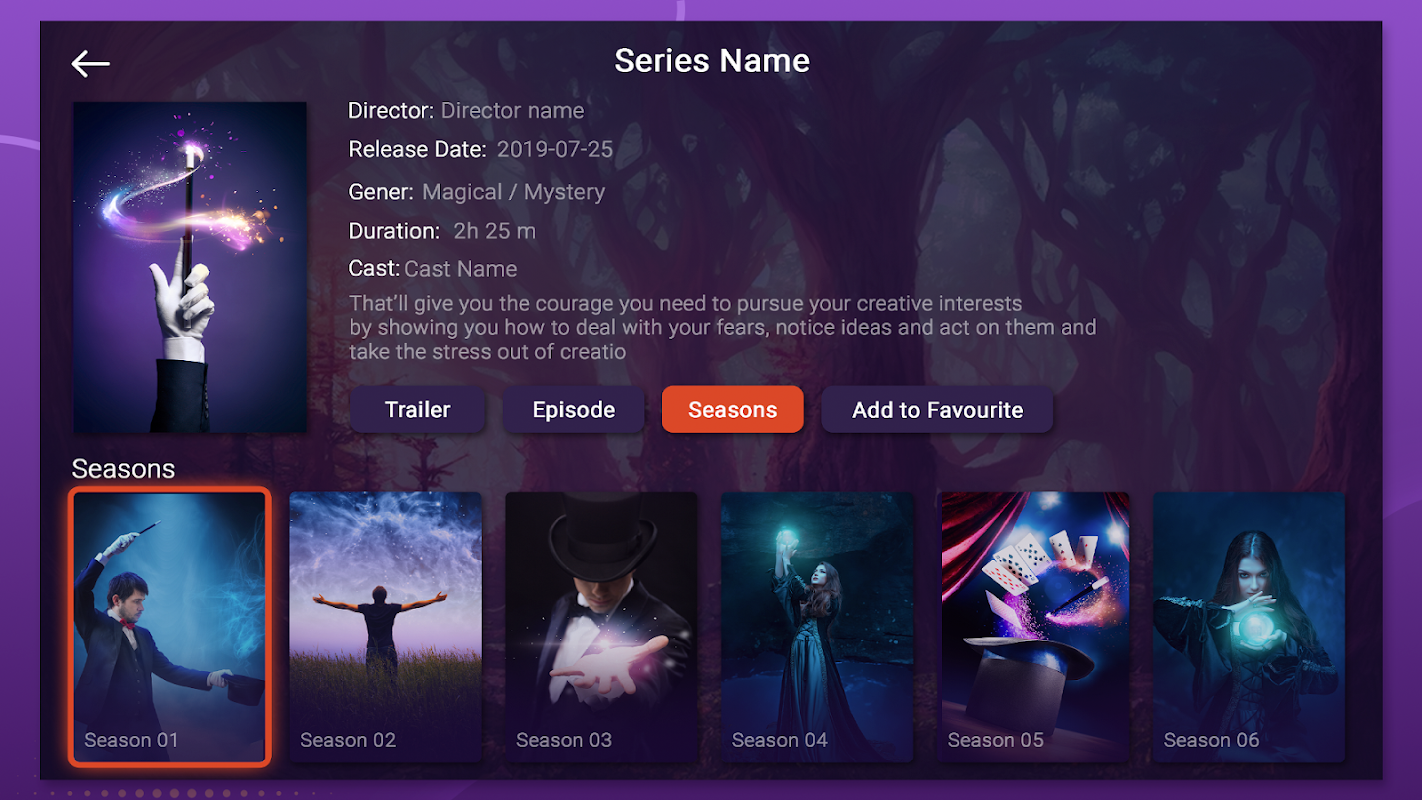Open the Episode list
Viewport: 1422px width, 800px height.
(574, 410)
